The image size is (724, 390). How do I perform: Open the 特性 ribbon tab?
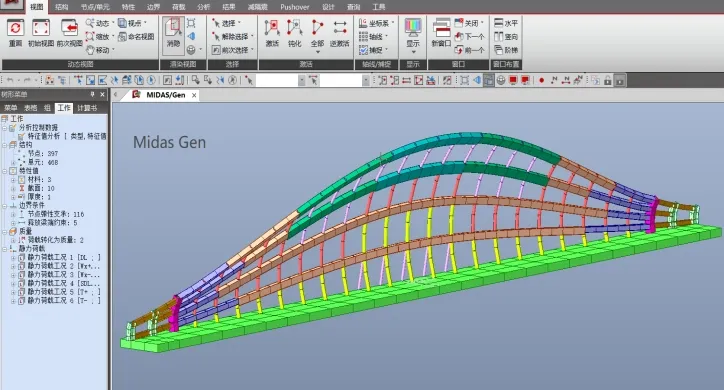pyautogui.click(x=128, y=7)
